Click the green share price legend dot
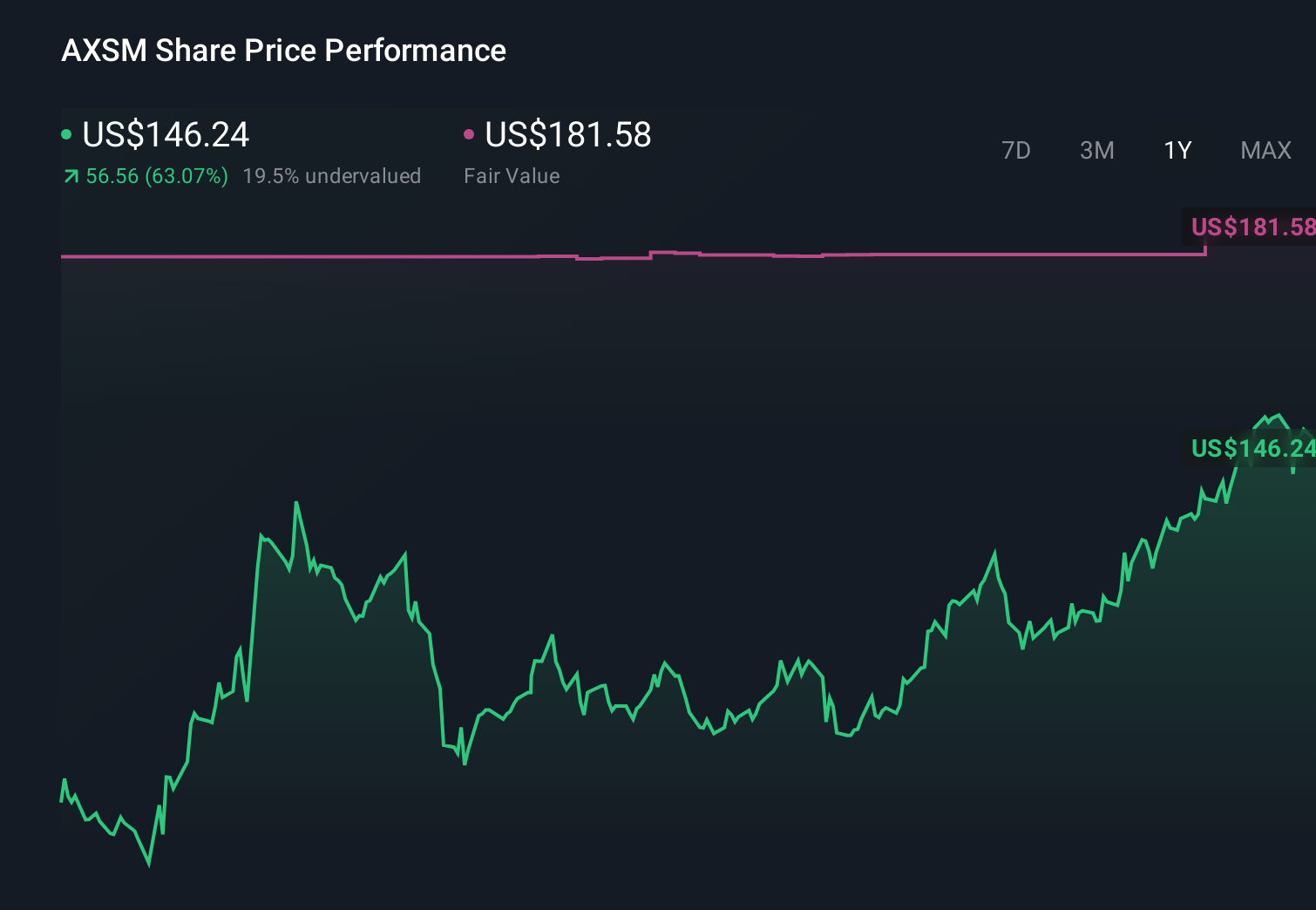This screenshot has height=910, width=1316. (66, 133)
